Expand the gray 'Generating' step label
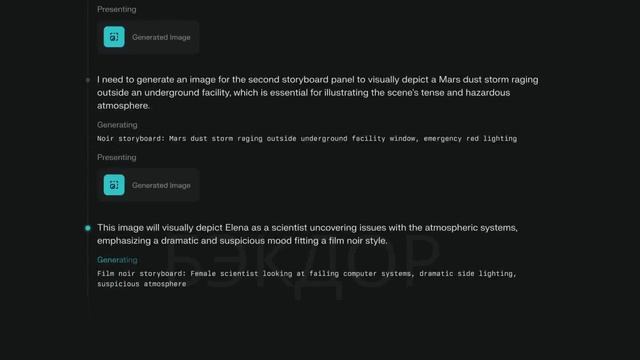This screenshot has height=360, width=640. coord(117,125)
